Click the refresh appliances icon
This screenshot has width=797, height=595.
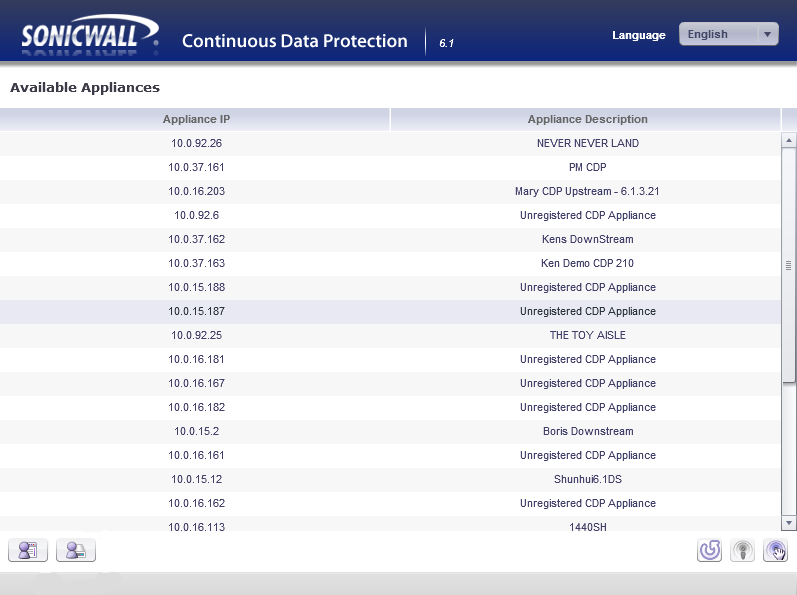point(709,550)
